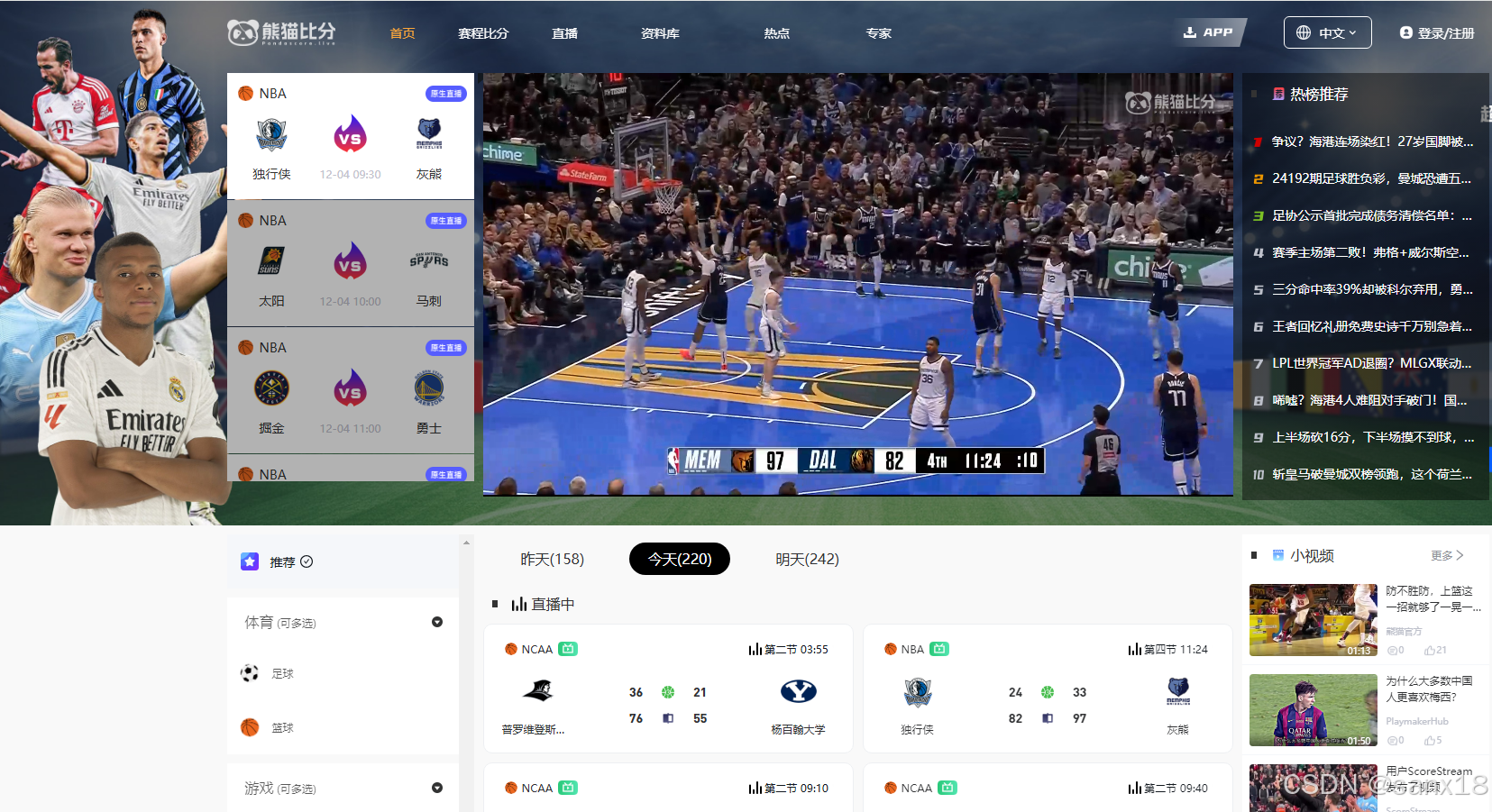The image size is (1492, 812).
Task: Click live TV icon on 普罗维登斯 NCAA match
Action: click(568, 649)
